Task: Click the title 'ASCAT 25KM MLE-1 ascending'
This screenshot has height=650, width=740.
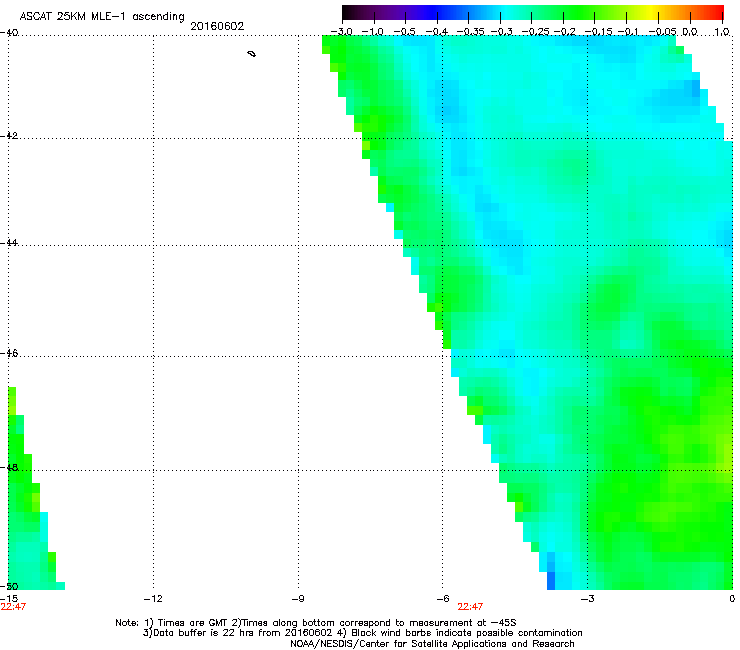Action: (x=102, y=16)
